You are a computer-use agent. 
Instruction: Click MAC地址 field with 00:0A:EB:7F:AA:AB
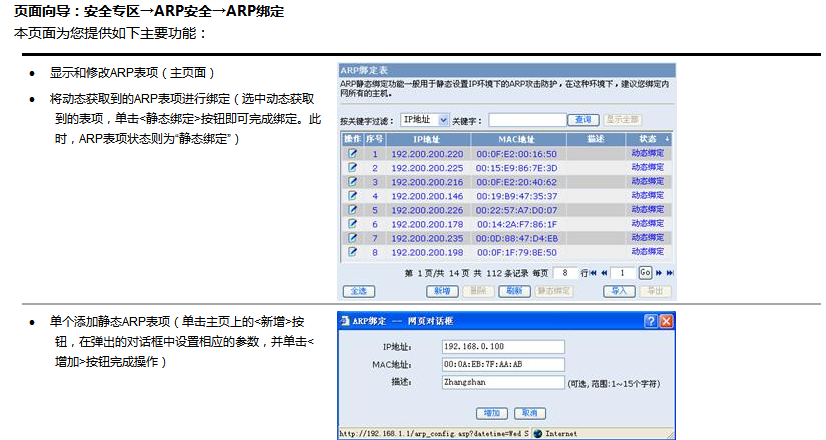[503, 365]
